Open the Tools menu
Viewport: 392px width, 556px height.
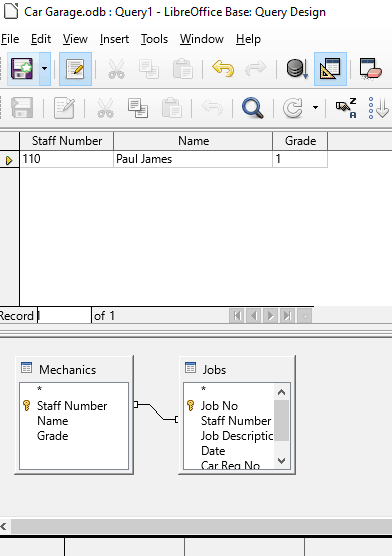tap(154, 39)
